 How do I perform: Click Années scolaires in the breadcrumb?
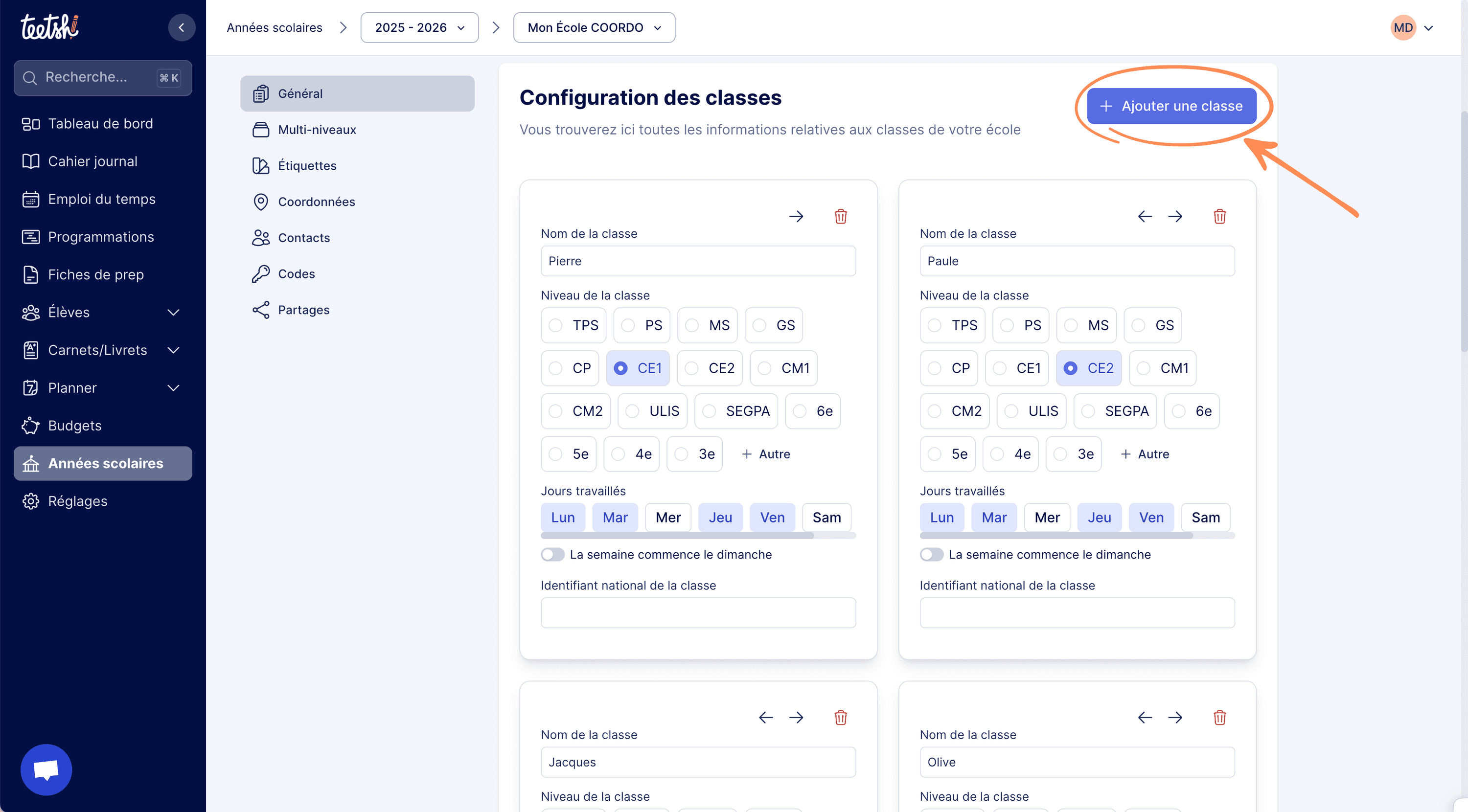(x=274, y=27)
